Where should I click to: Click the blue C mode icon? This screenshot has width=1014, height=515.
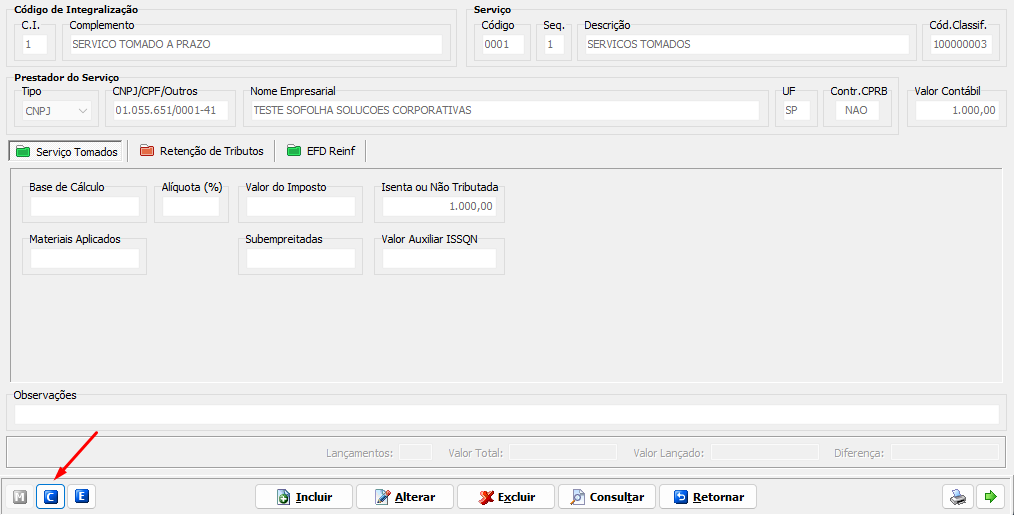[x=51, y=496]
